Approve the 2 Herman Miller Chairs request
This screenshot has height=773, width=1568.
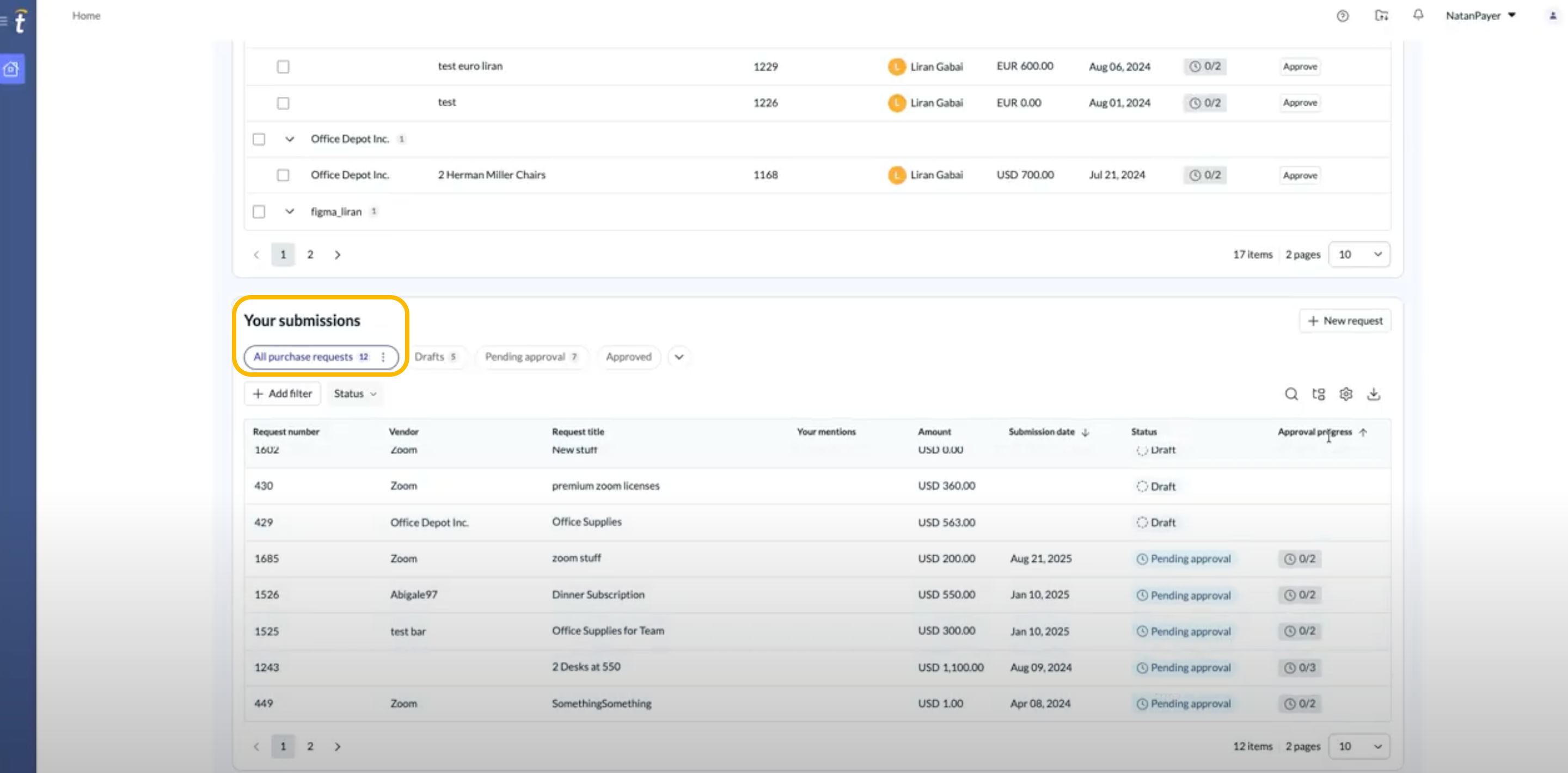click(1300, 175)
